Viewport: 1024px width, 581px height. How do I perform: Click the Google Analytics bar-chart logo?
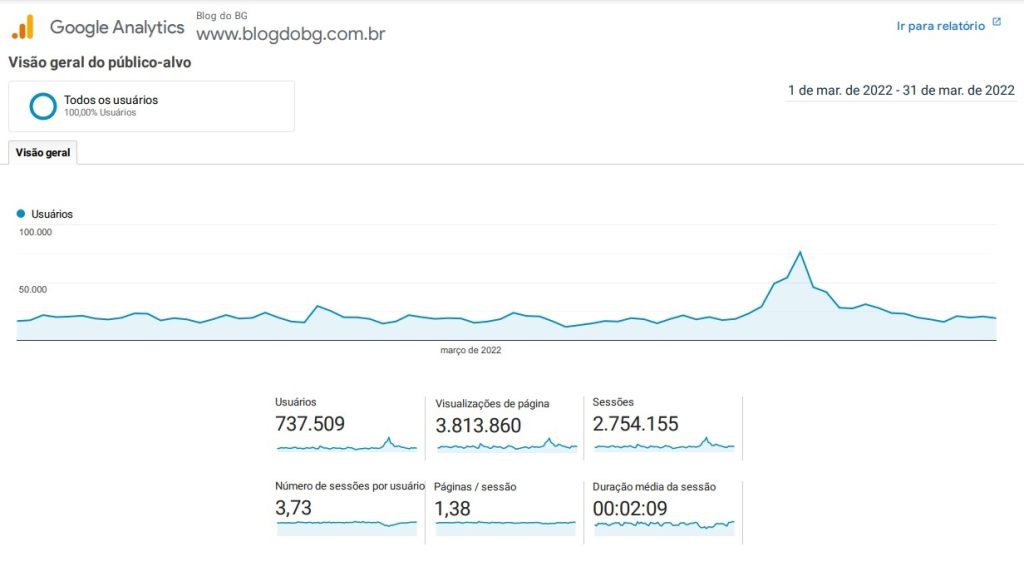click(24, 27)
